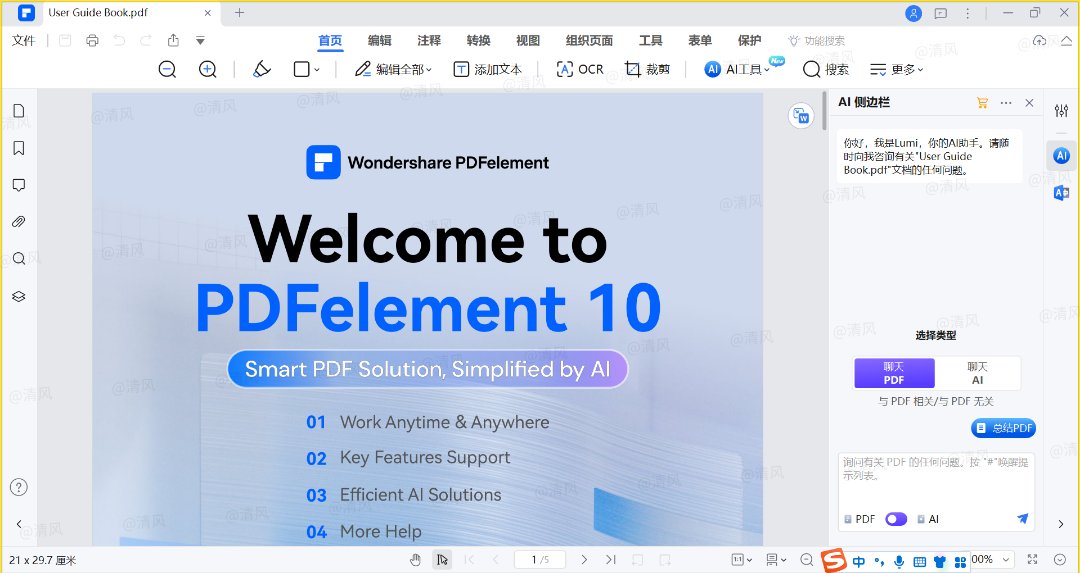
Task: Select the 聊天 AI chat type
Action: tap(977, 373)
